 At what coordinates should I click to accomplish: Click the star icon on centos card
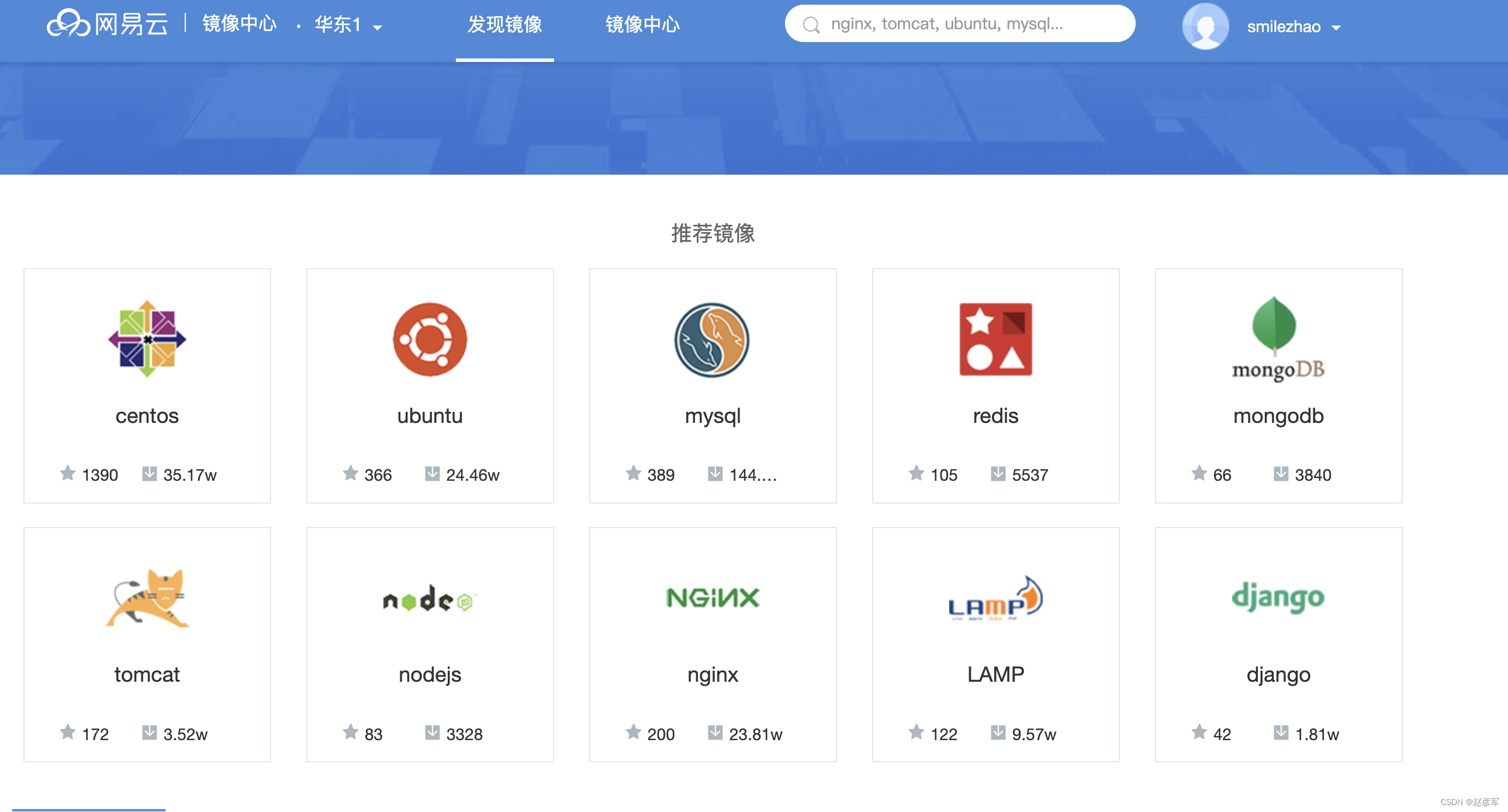(68, 473)
